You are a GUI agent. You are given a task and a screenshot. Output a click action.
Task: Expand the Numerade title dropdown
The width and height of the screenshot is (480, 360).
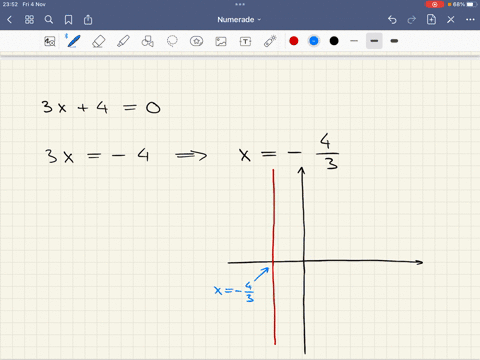[239, 20]
